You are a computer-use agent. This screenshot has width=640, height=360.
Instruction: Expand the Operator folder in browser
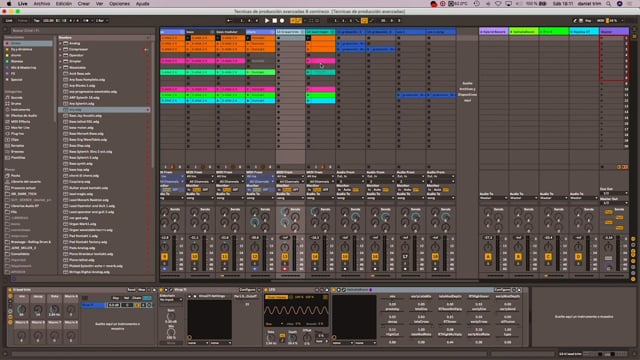click(61, 56)
